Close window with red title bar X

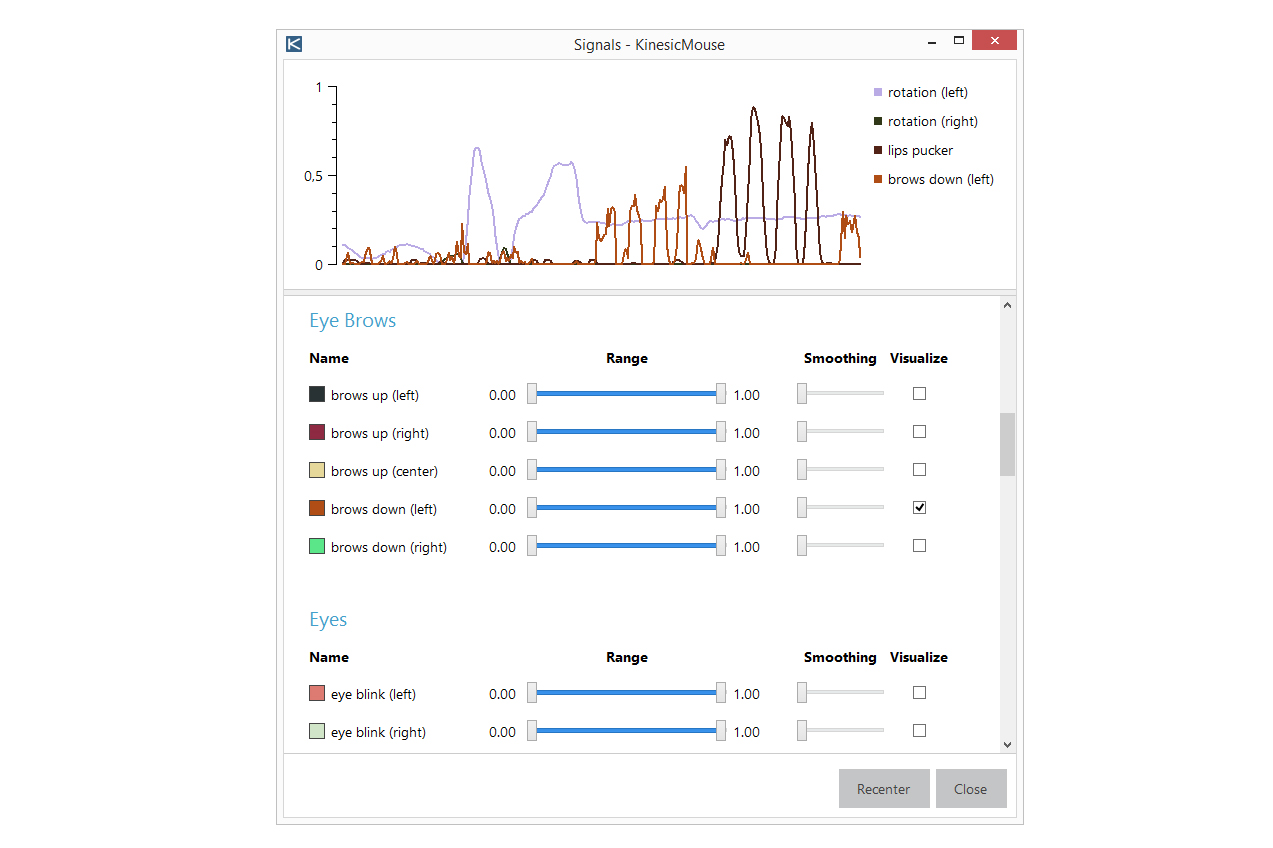pos(994,41)
